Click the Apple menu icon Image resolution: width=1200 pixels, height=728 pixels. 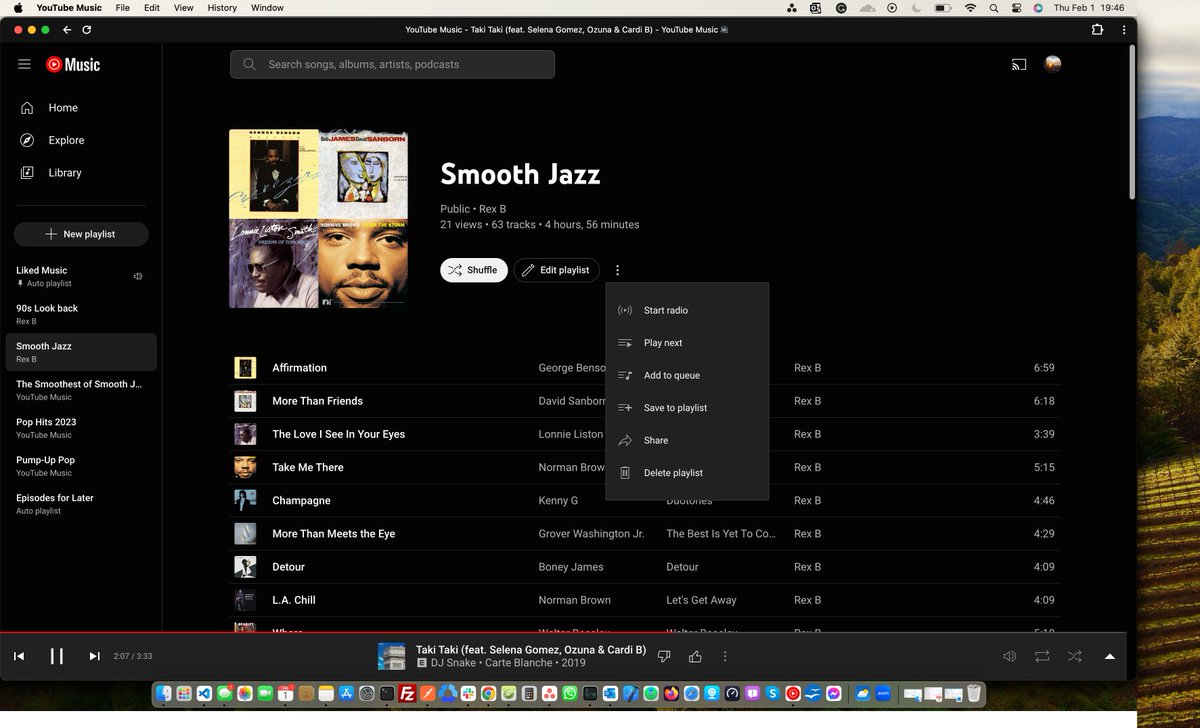(x=17, y=7)
